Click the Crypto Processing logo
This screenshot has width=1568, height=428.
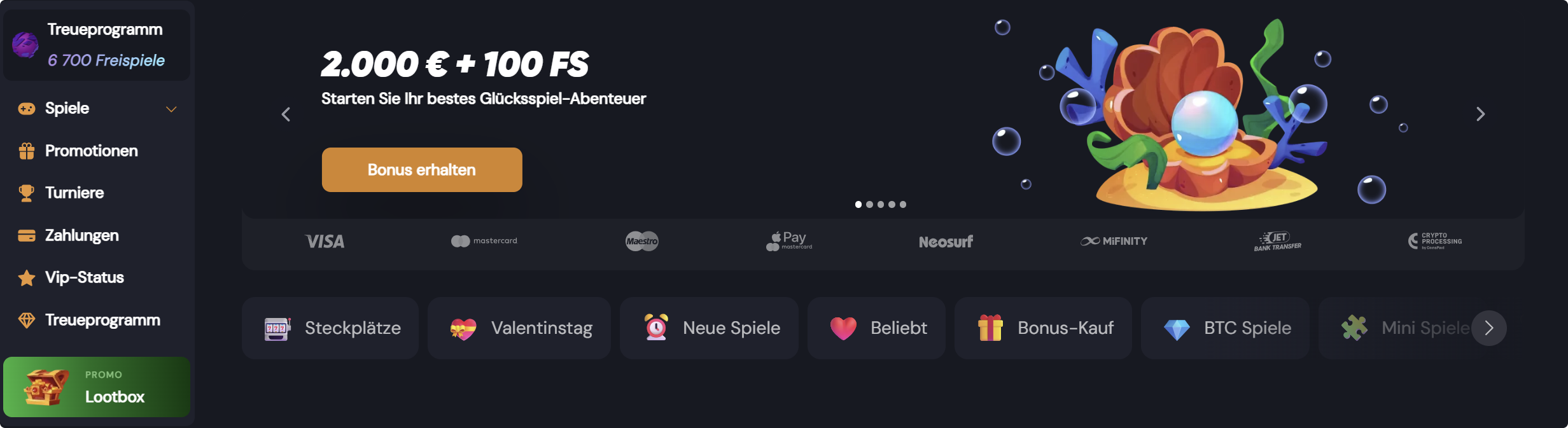click(1435, 241)
